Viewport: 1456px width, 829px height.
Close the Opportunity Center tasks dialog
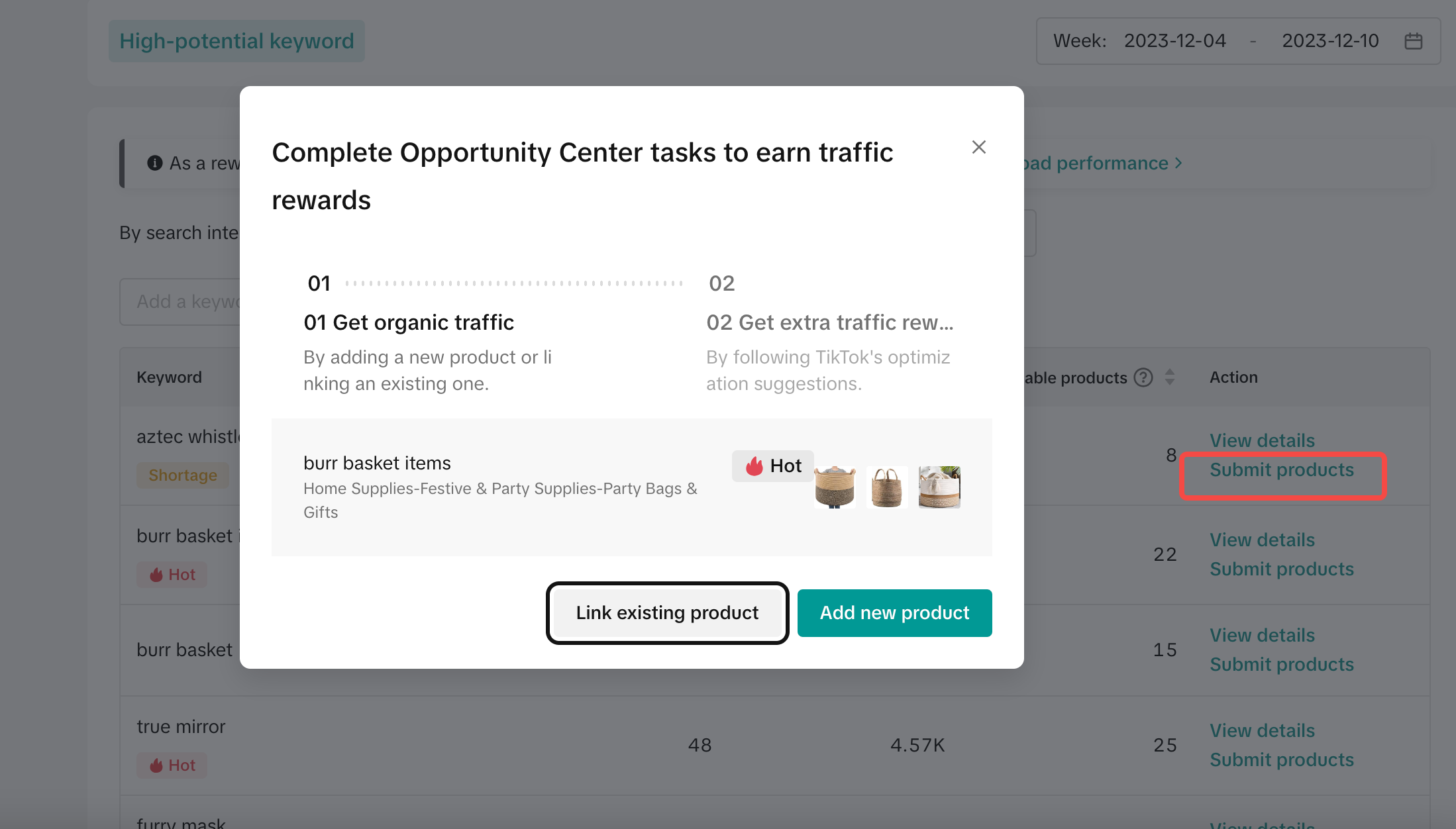point(978,147)
